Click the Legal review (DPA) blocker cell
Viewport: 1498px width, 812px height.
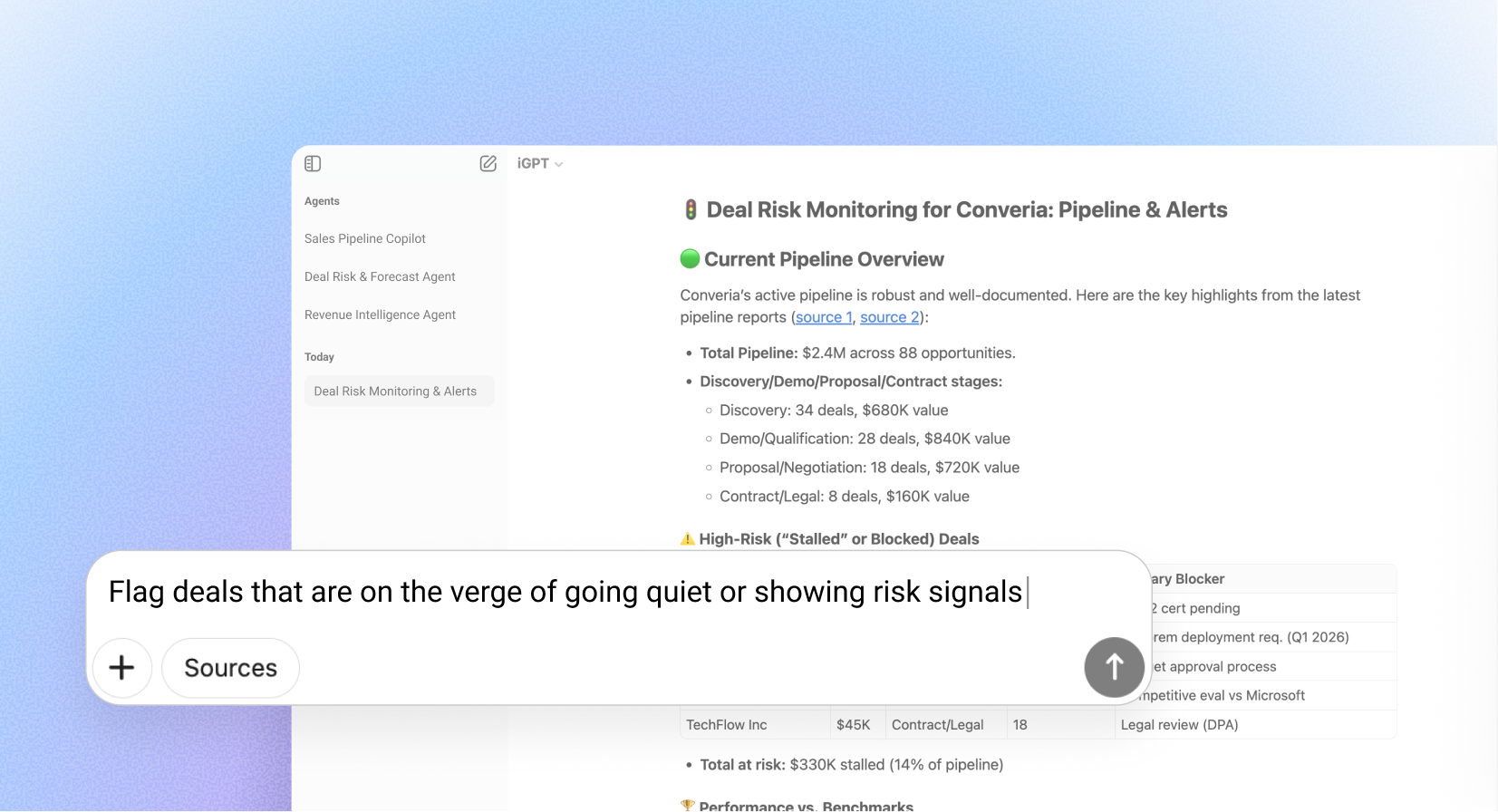click(1179, 725)
